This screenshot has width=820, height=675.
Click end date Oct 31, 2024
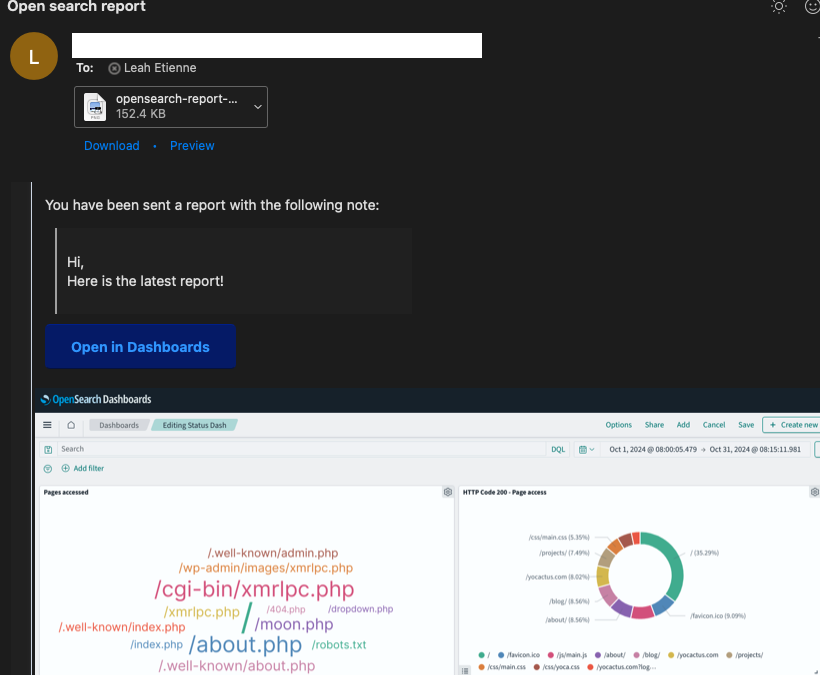click(x=755, y=449)
